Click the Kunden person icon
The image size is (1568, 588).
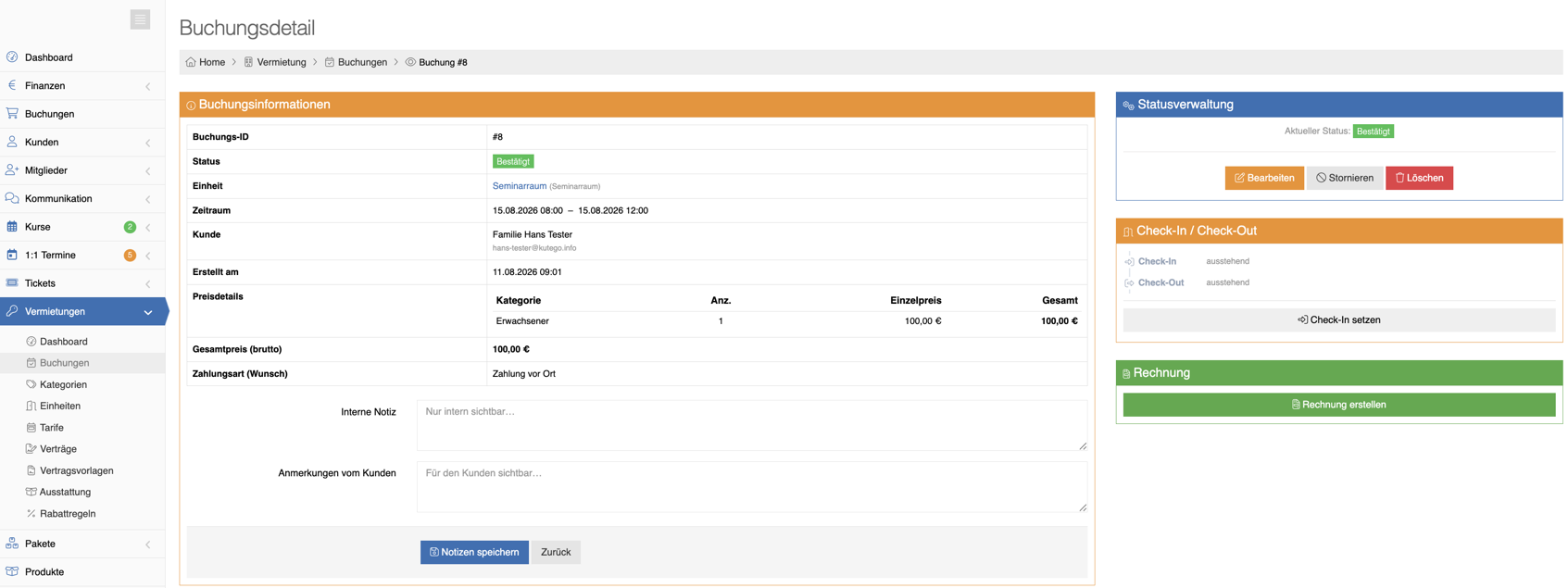tap(12, 142)
